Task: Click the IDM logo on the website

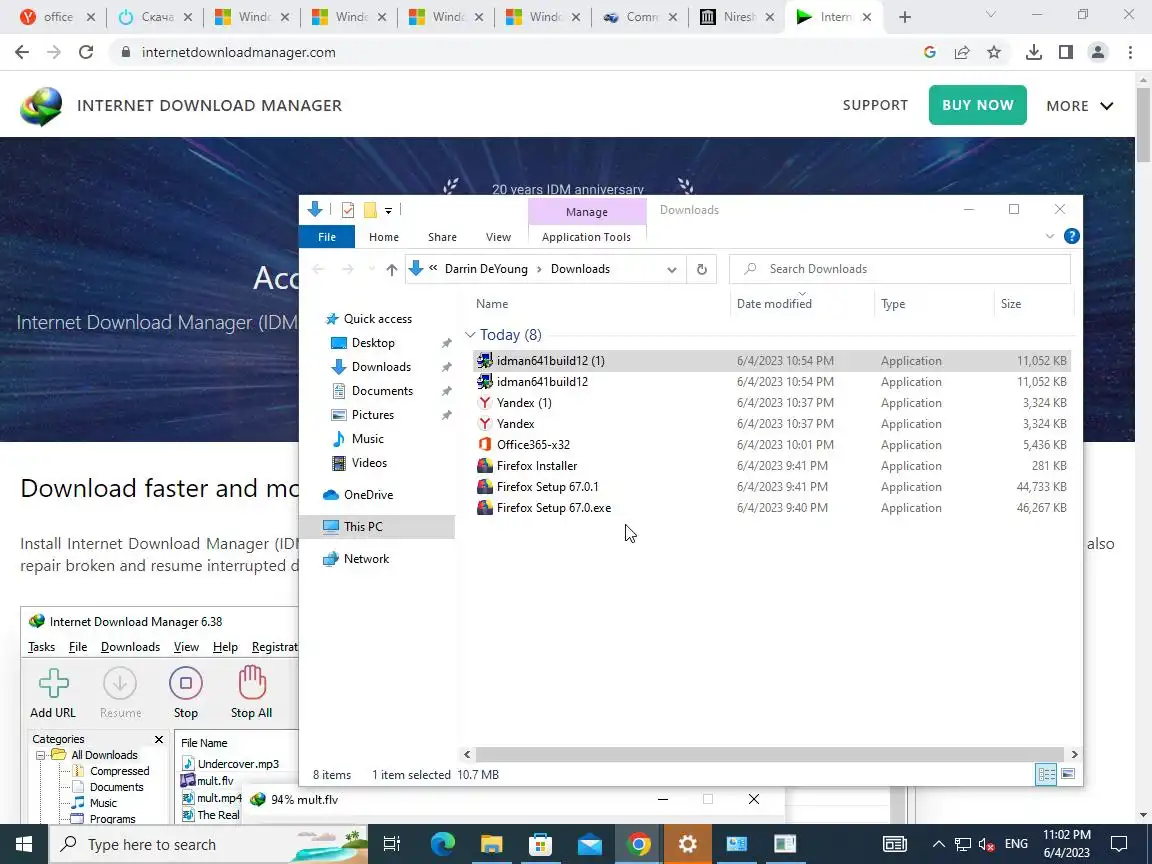Action: (41, 107)
